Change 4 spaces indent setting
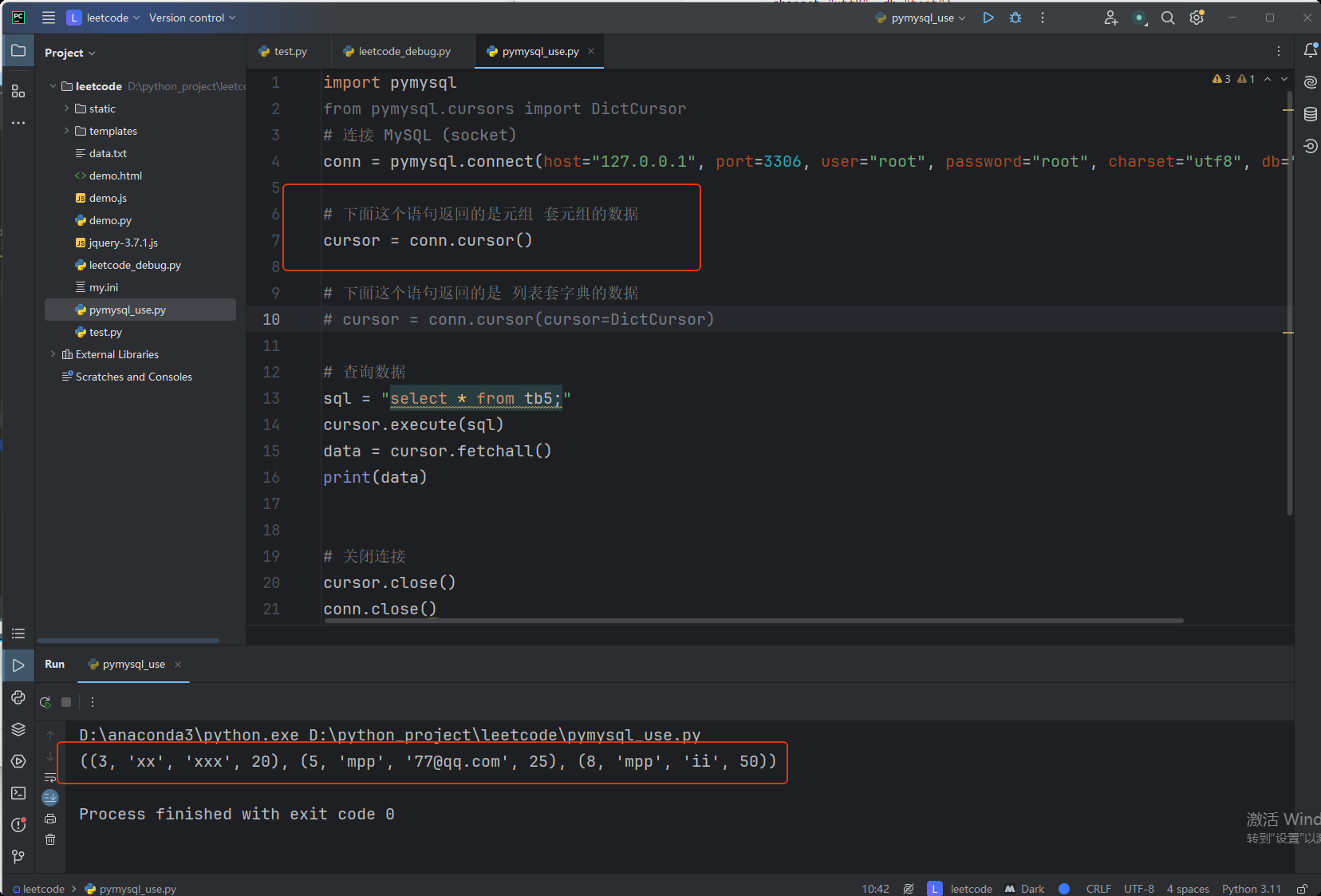The height and width of the screenshot is (896, 1321). click(1188, 889)
